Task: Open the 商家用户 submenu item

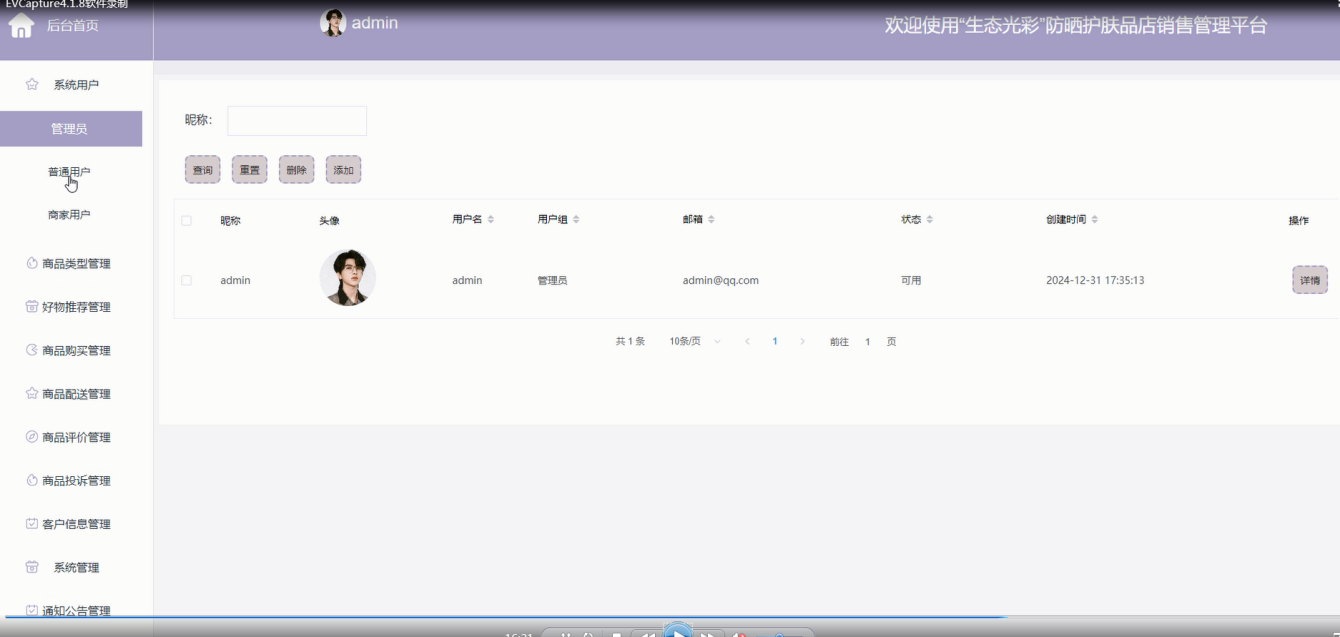Action: coord(69,215)
